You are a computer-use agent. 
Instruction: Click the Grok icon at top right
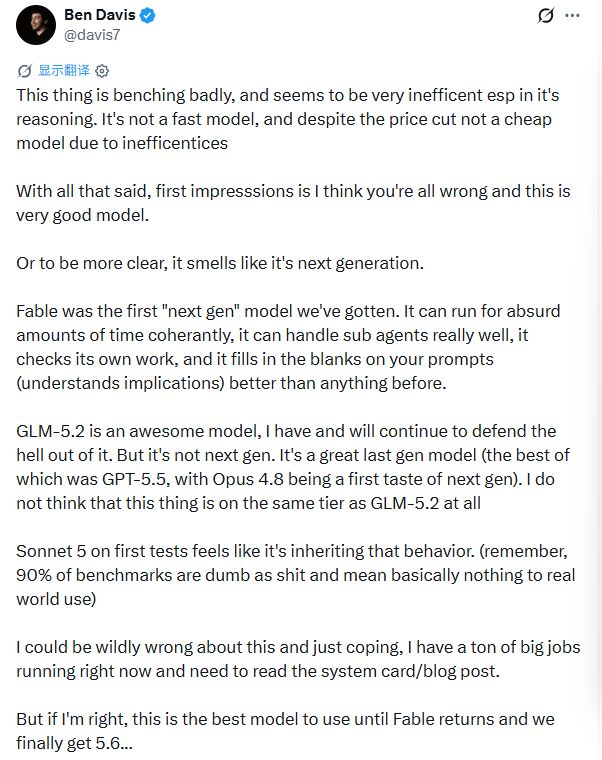click(545, 16)
